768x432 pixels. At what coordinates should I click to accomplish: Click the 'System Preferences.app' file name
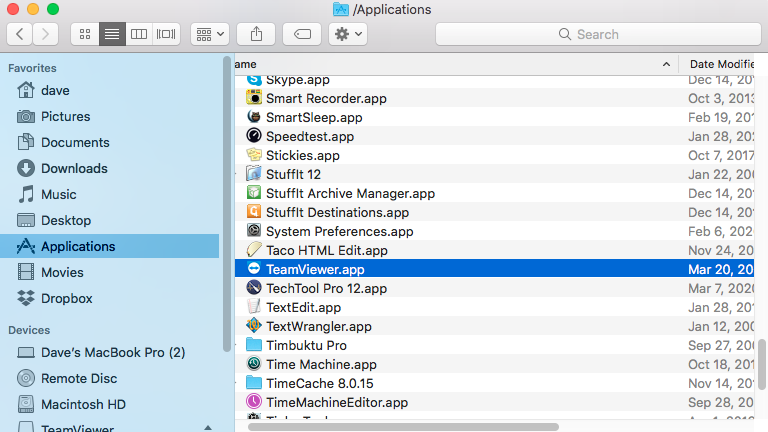339,232
